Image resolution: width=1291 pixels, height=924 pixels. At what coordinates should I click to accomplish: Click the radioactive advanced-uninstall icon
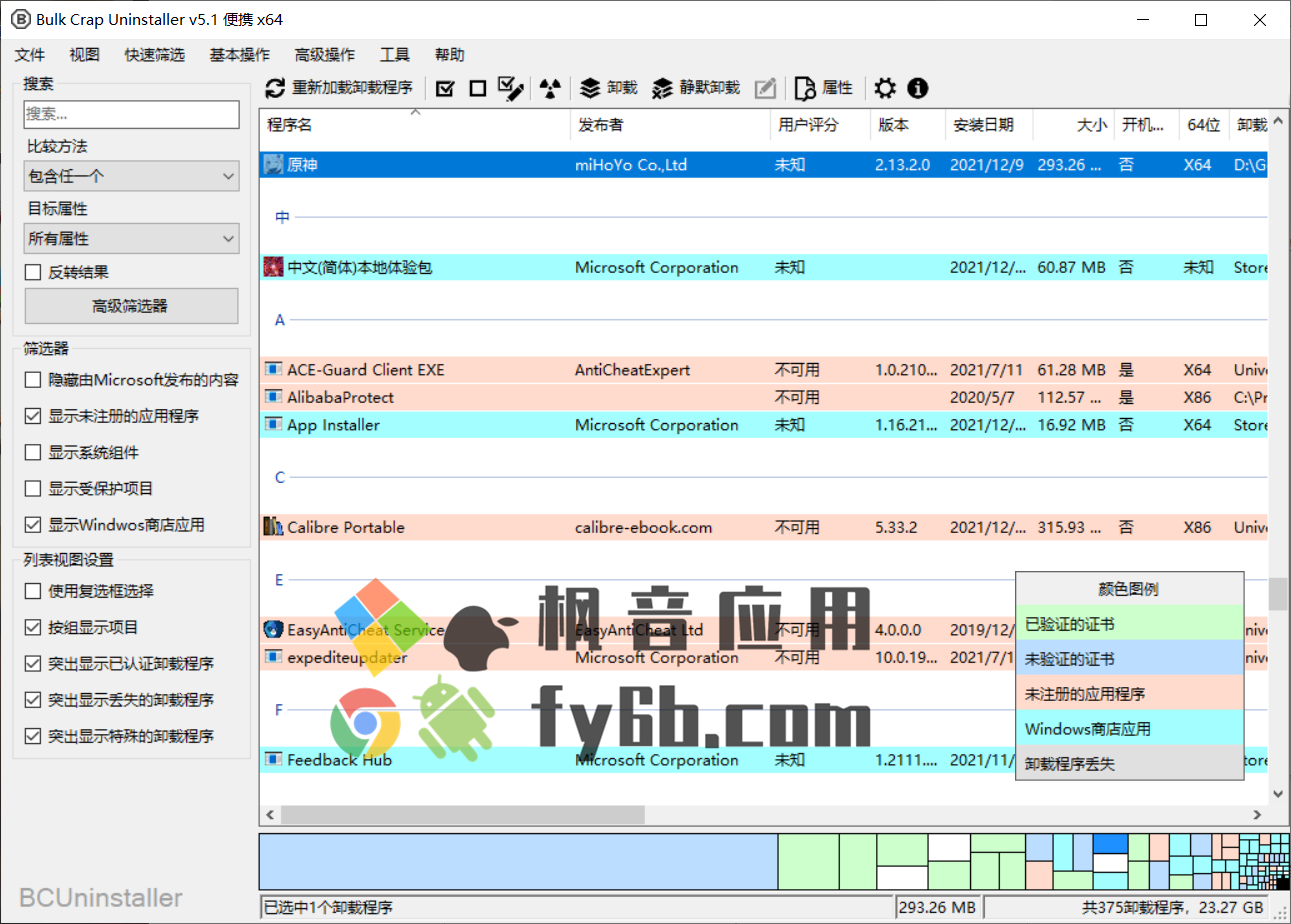tap(548, 89)
